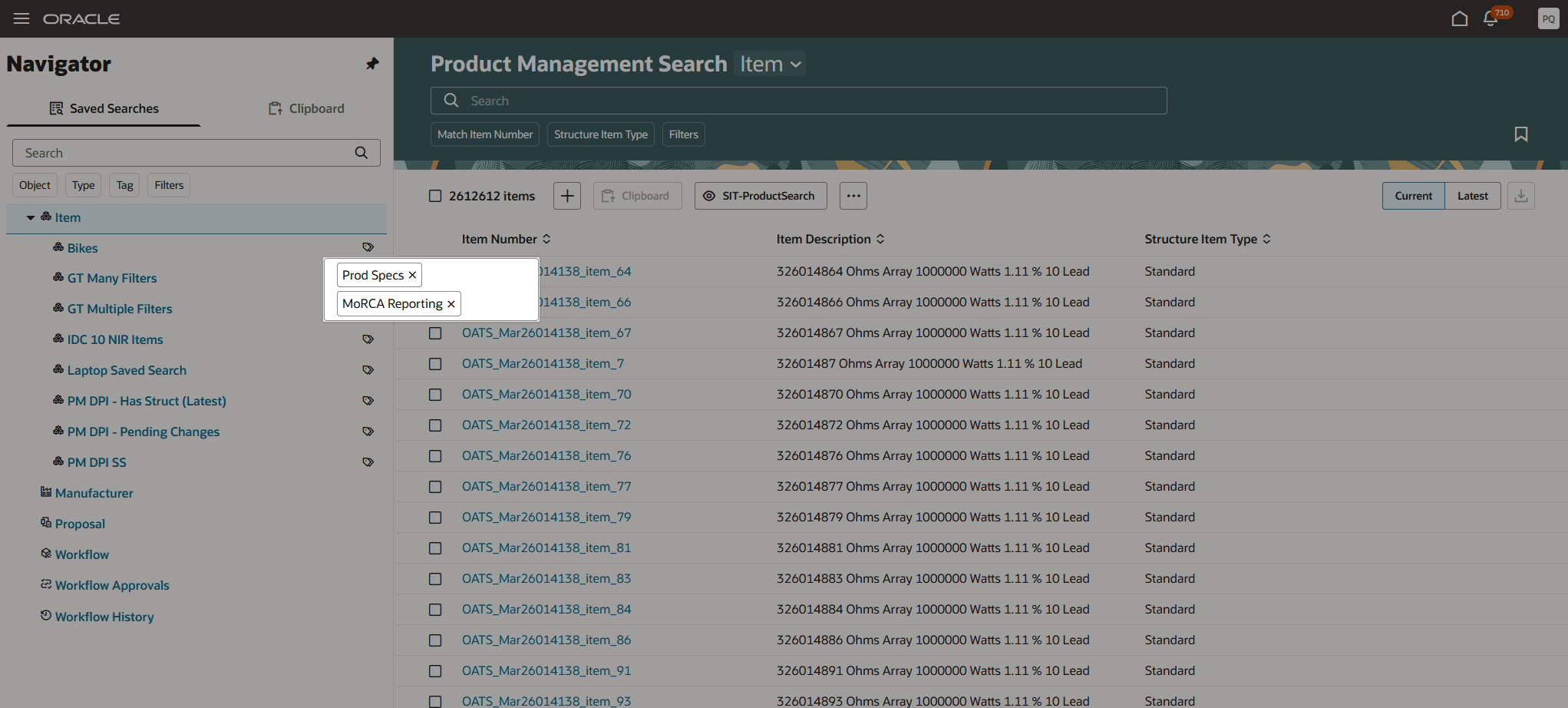Image resolution: width=1568 pixels, height=708 pixels.
Task: Click the Product Management search field
Action: [798, 101]
